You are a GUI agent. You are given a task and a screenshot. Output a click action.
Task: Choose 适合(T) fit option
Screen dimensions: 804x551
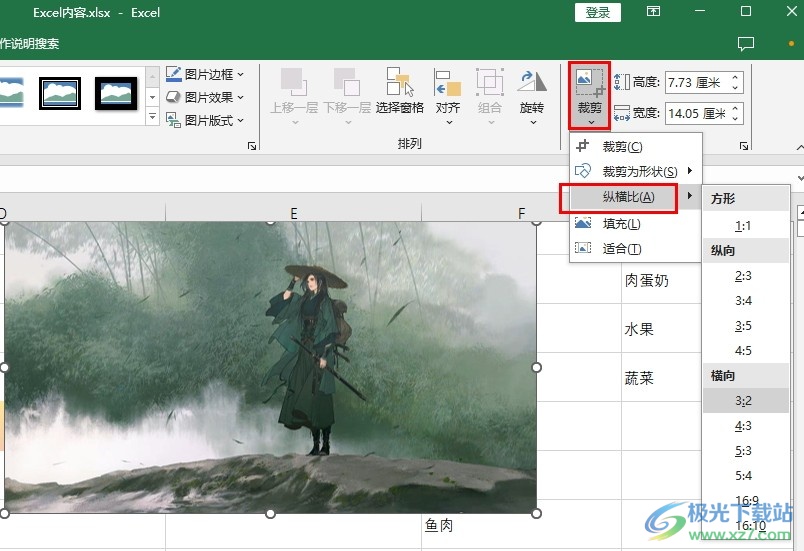pos(635,249)
